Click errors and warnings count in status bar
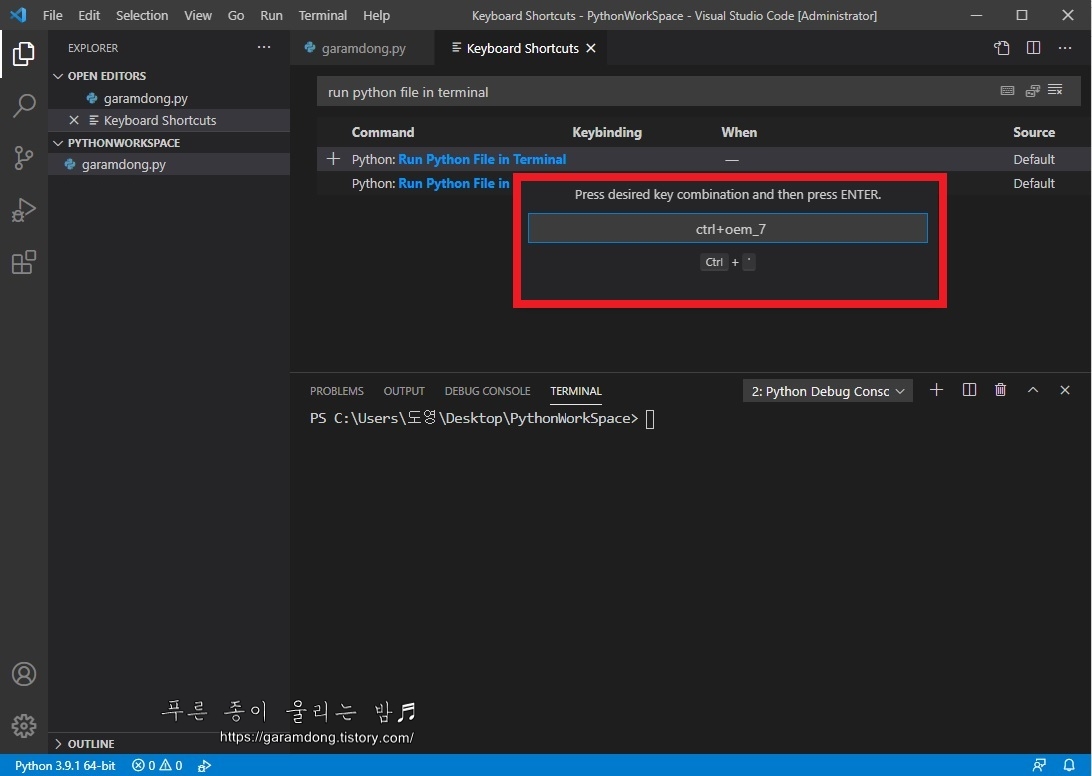The height and width of the screenshot is (776, 1092). [157, 766]
